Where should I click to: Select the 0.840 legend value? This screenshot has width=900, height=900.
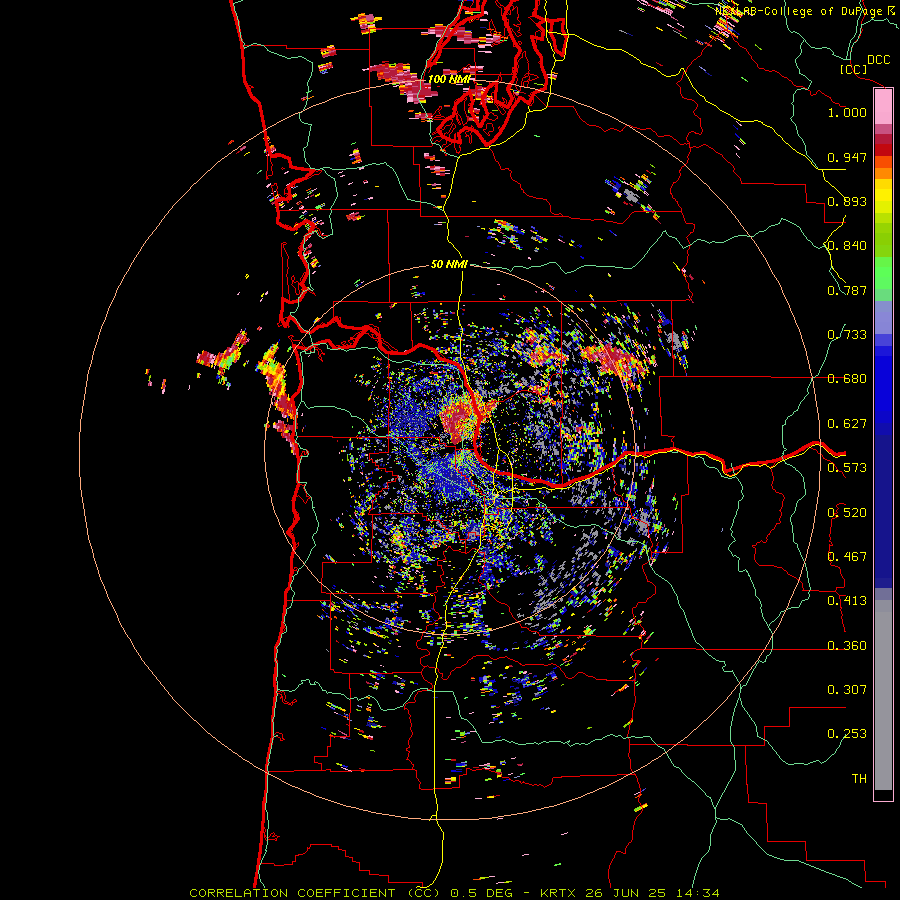[847, 246]
